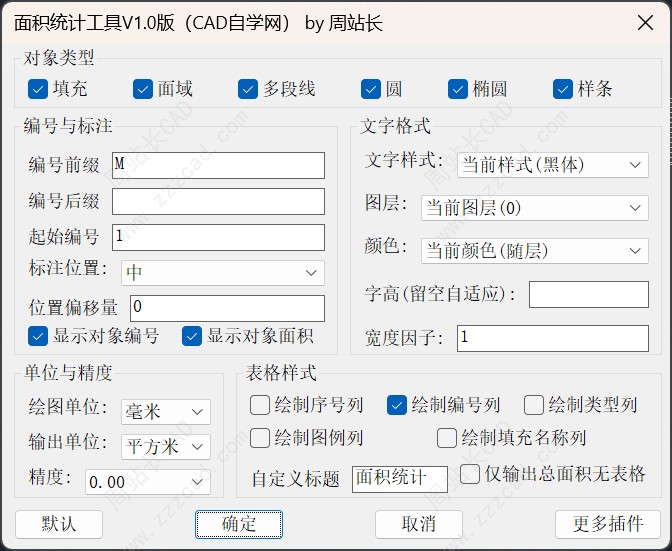
Task: Open the 绘图单位 dropdown
Action: [165, 411]
